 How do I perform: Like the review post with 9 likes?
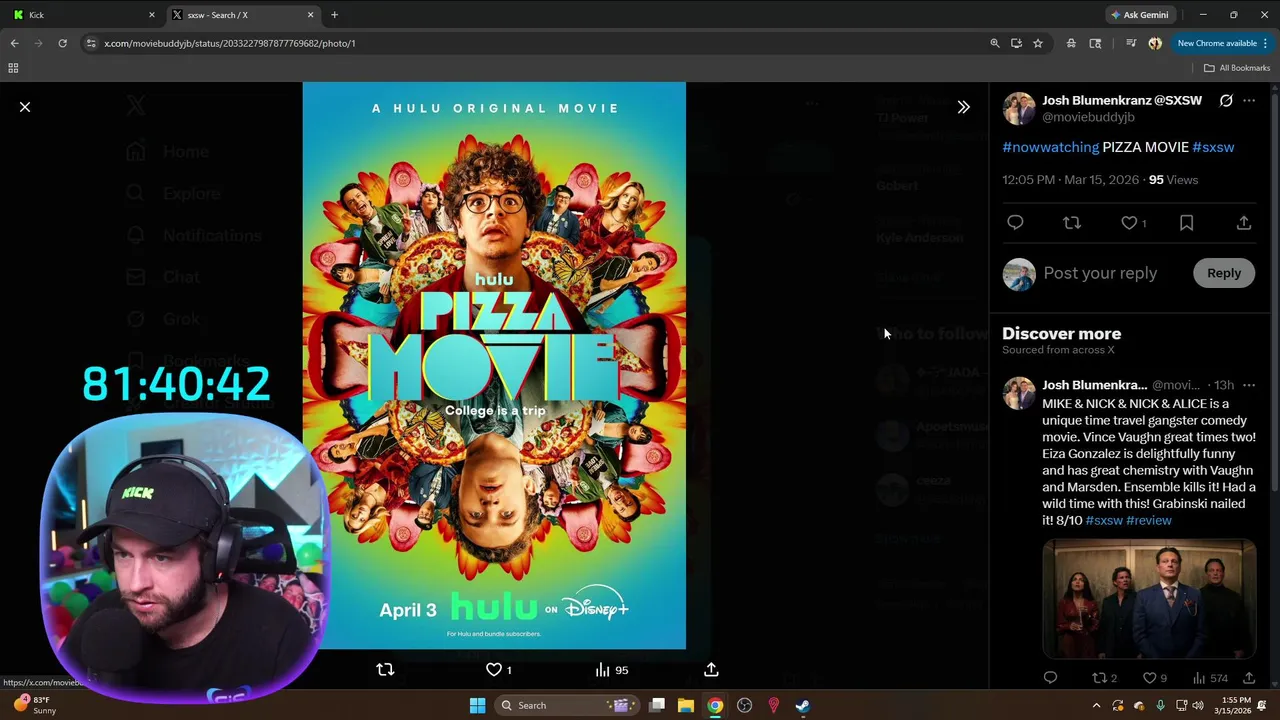(x=1155, y=678)
